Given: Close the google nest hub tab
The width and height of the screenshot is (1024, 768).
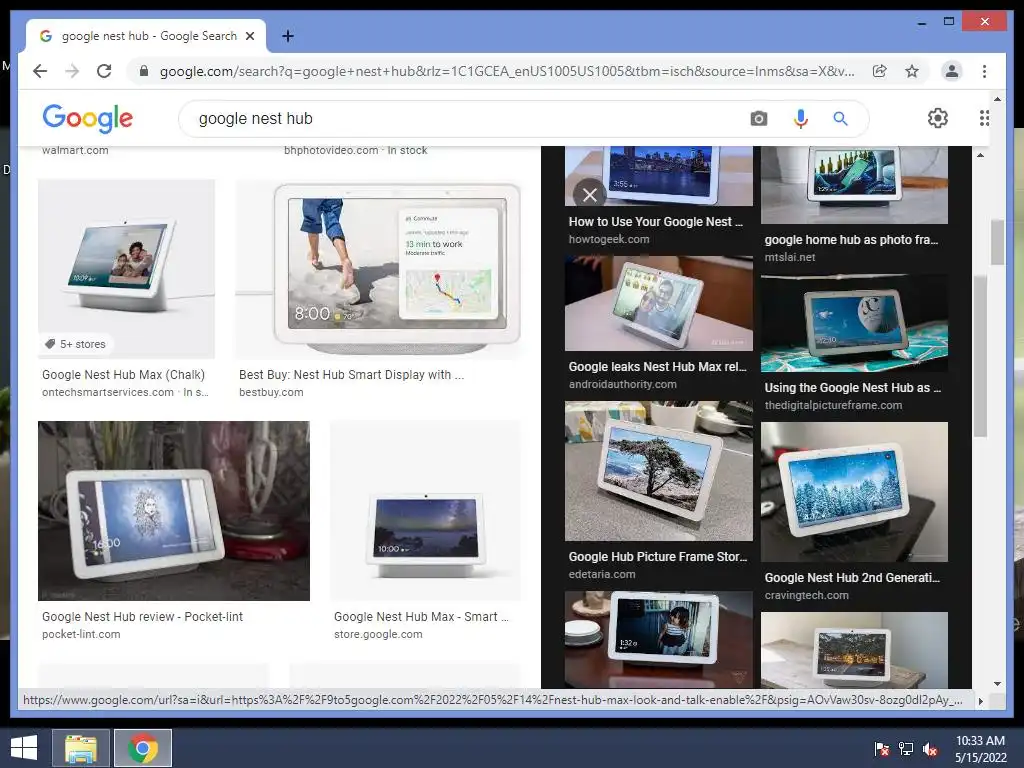Looking at the screenshot, I should tap(249, 36).
